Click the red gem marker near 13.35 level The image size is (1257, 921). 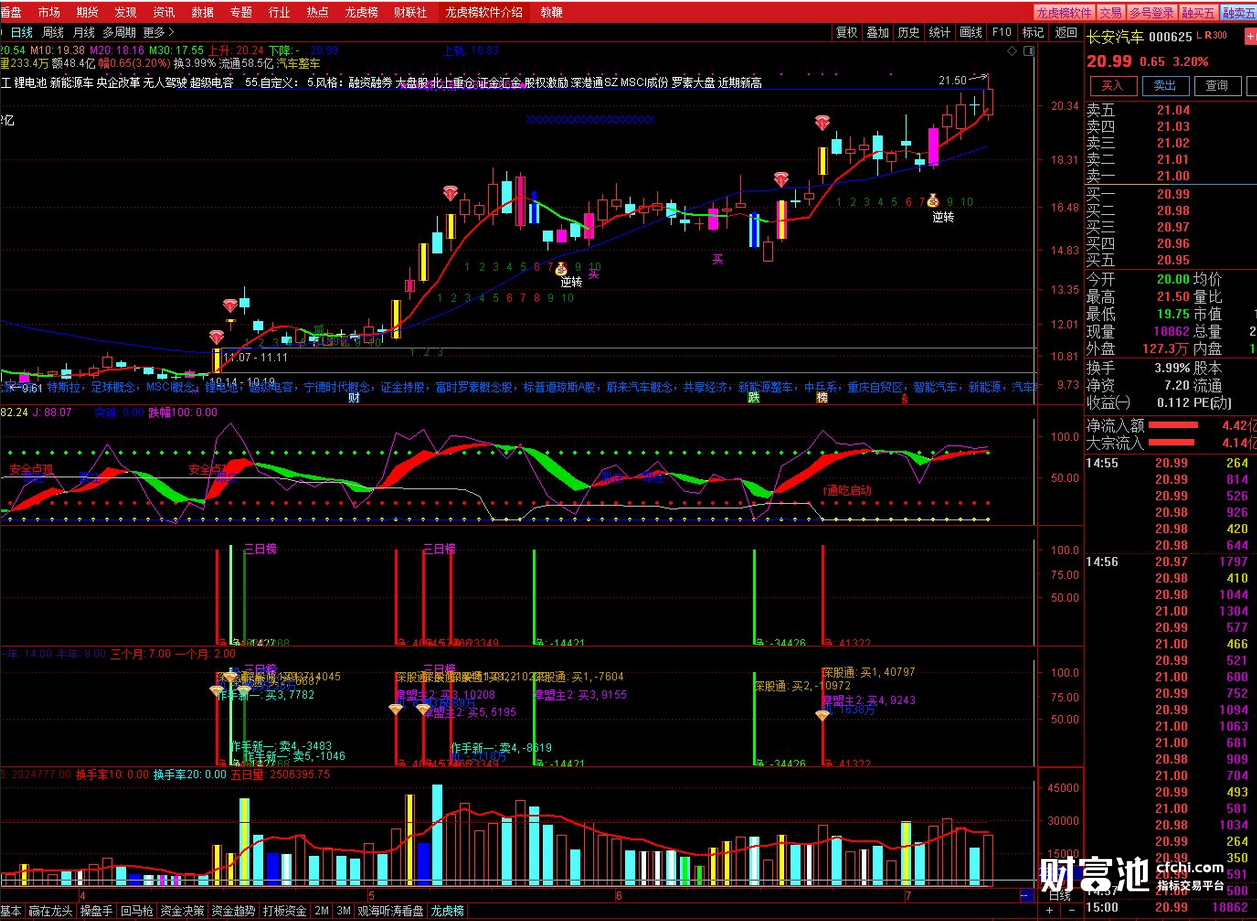(231, 304)
